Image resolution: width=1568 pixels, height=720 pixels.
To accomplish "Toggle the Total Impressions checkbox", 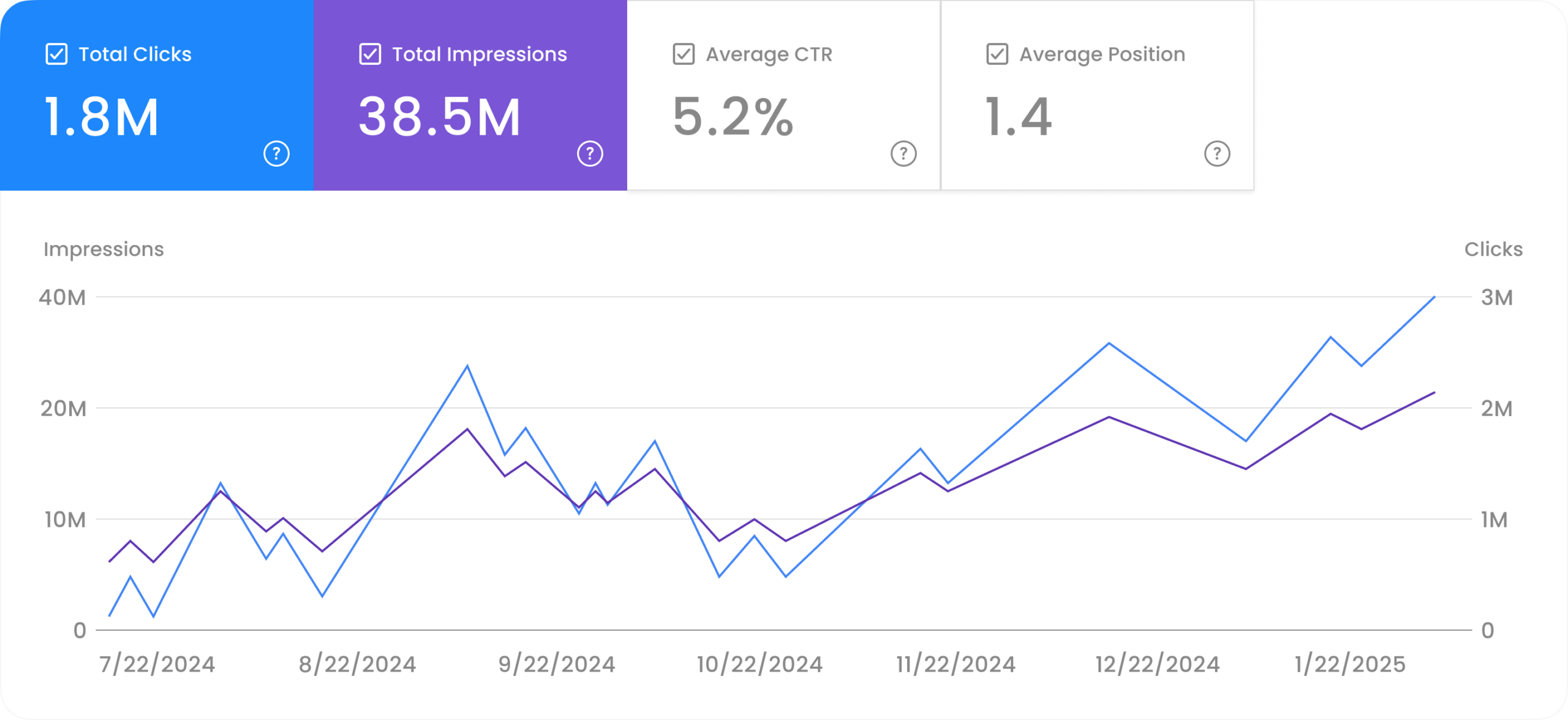I will (x=370, y=54).
